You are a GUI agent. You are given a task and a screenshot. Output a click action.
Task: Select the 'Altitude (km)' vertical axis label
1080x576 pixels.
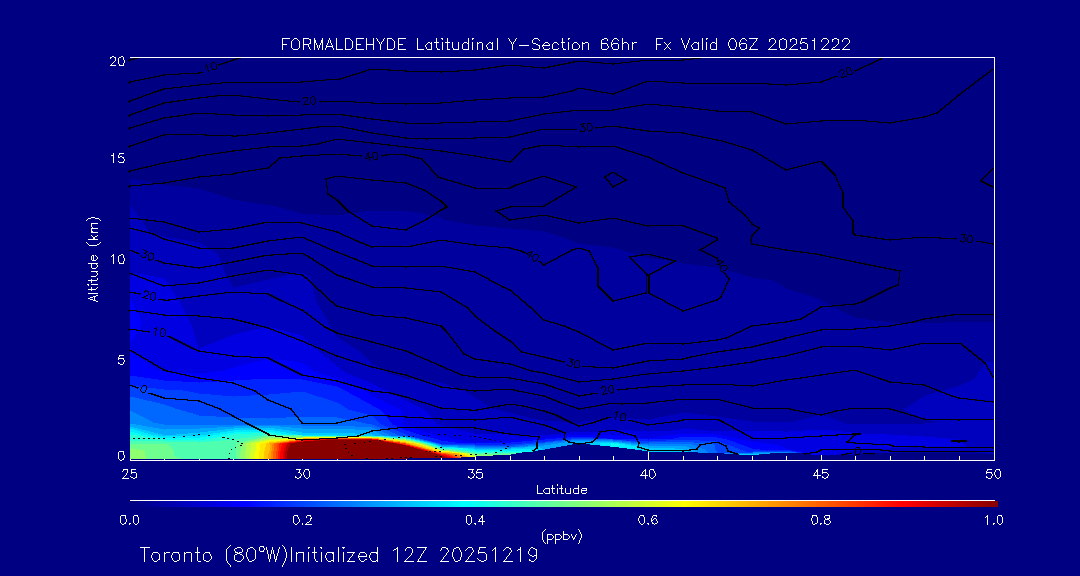(x=94, y=258)
